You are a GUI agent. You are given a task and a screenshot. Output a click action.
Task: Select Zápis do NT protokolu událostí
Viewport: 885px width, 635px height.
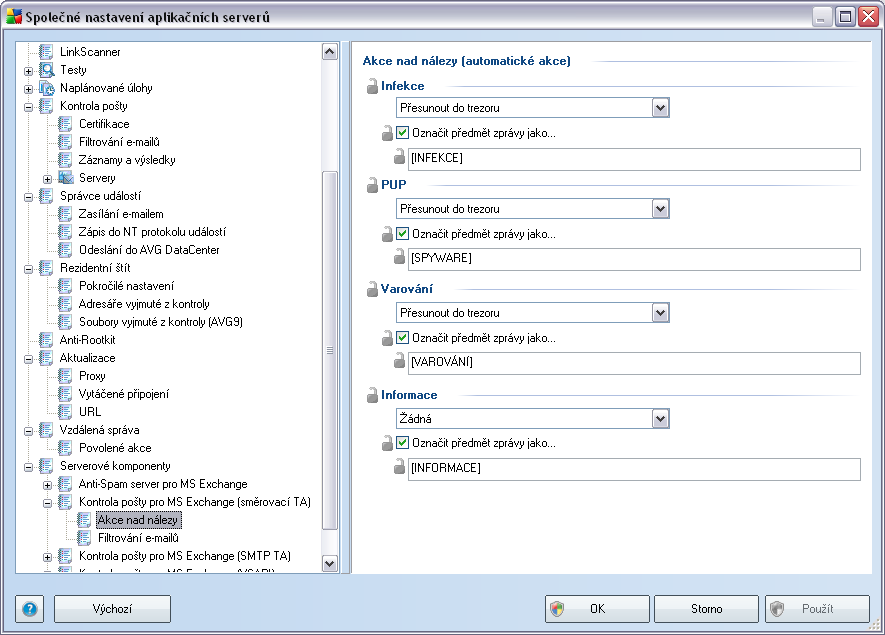(x=152, y=232)
